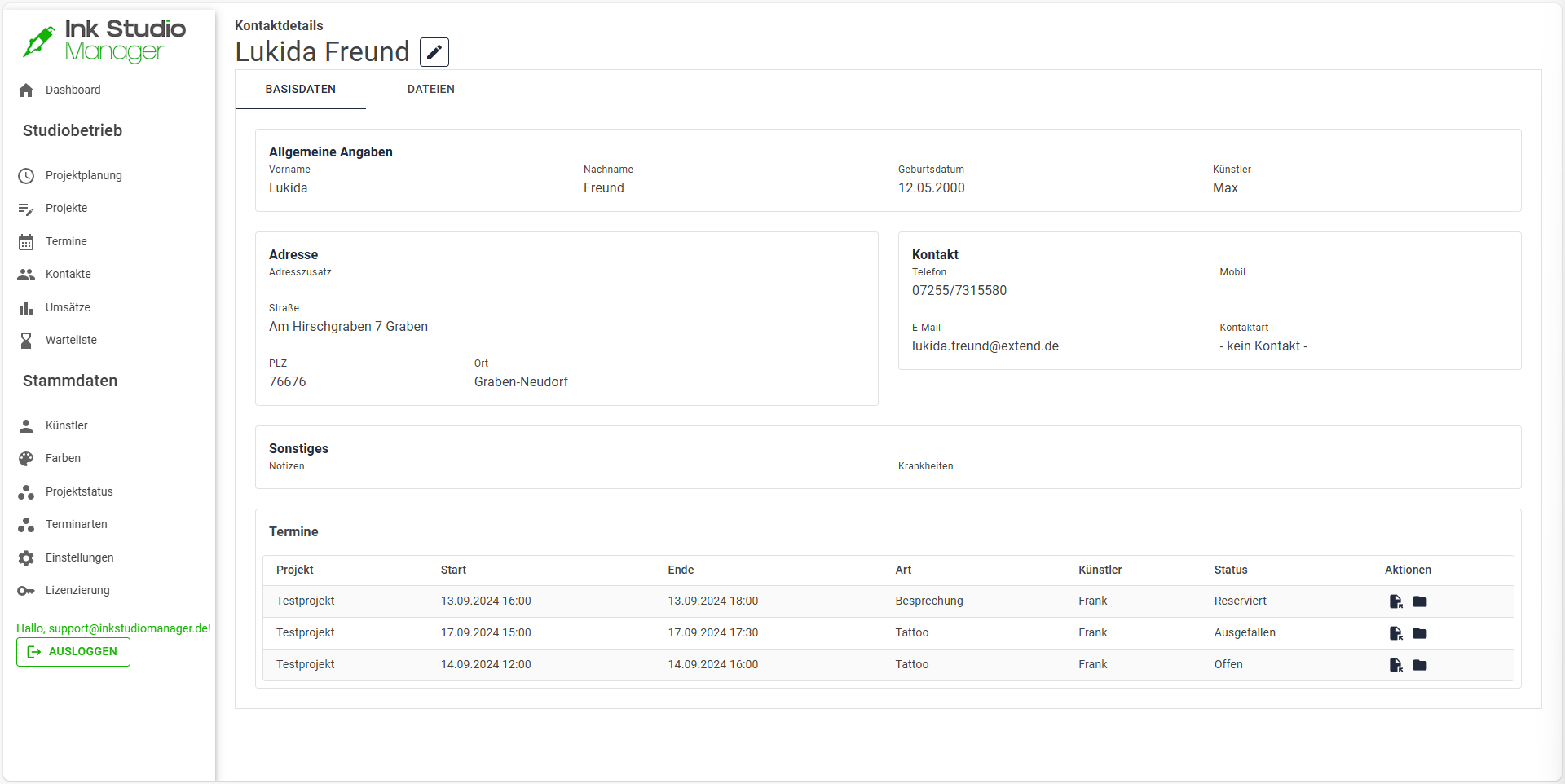Click the Terminarten dots icon
The image size is (1565, 784).
point(26,525)
